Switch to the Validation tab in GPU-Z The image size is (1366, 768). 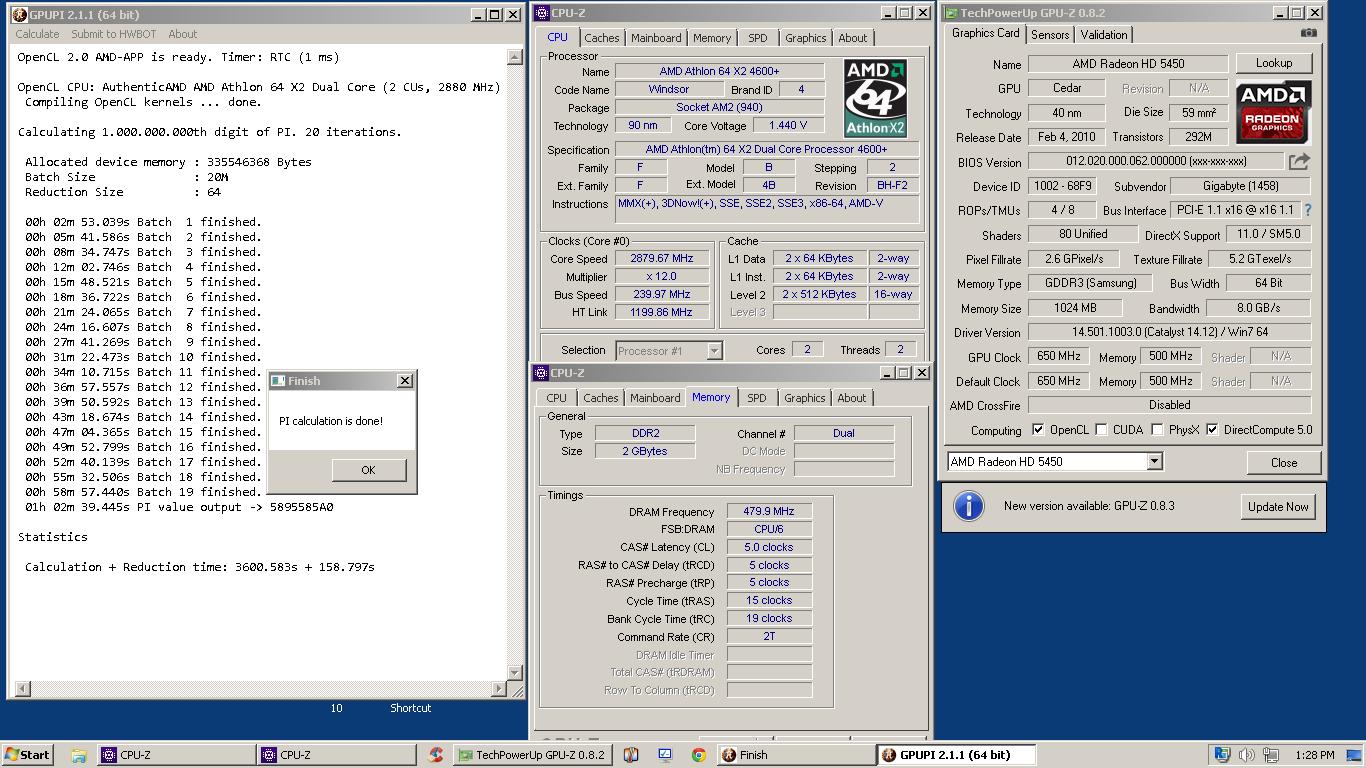[x=1104, y=35]
